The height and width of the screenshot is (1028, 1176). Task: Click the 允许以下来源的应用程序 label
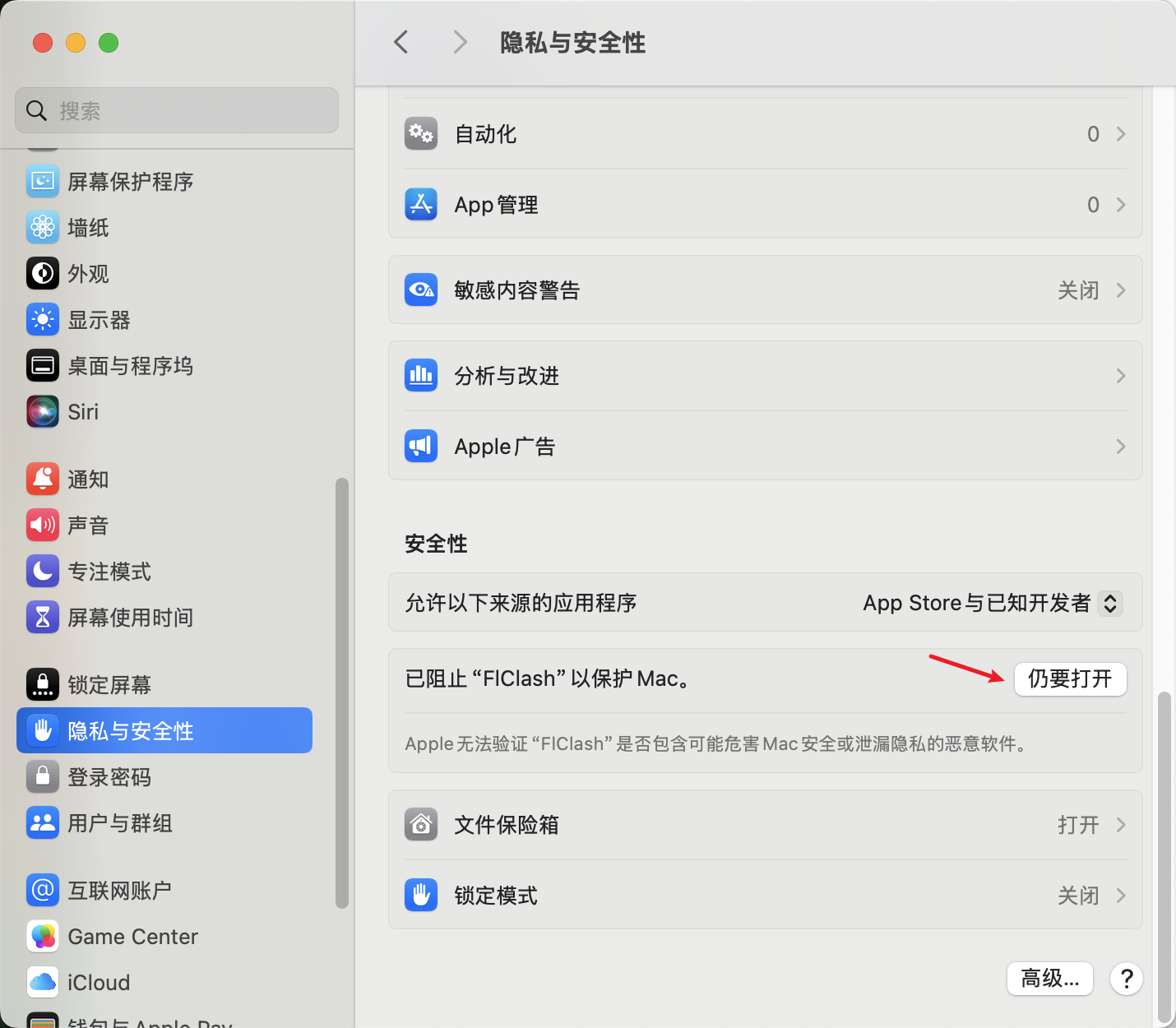click(x=521, y=603)
